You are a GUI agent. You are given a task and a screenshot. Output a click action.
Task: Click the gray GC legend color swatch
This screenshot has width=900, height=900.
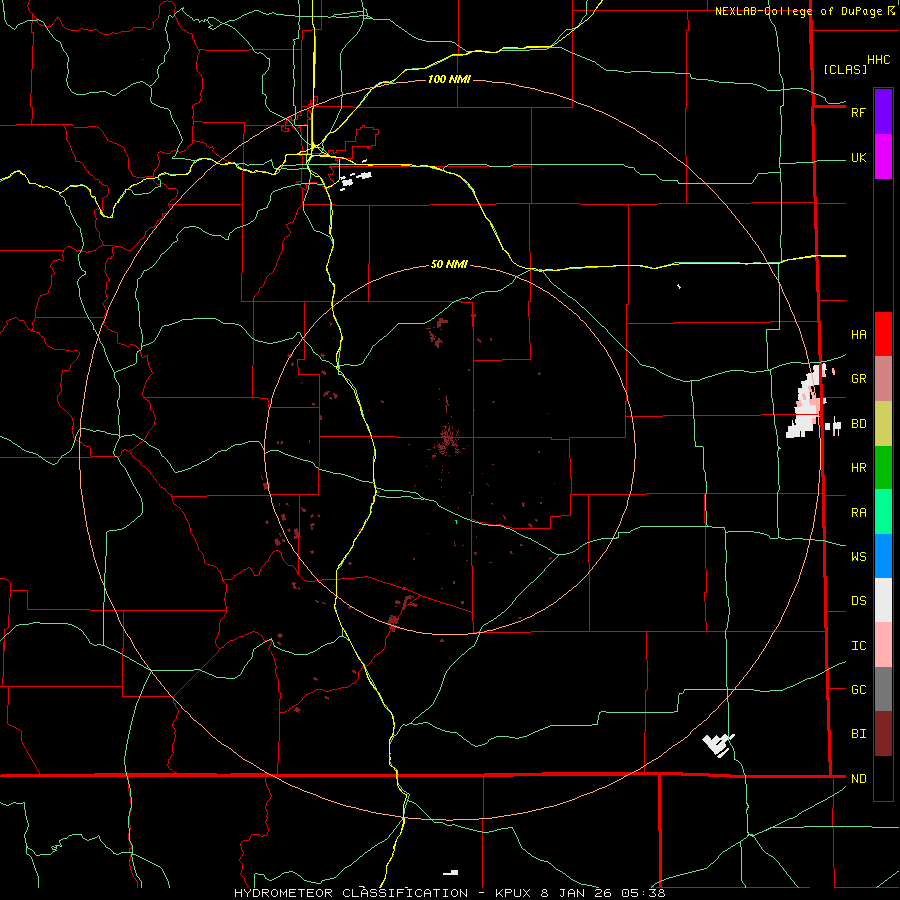pyautogui.click(x=883, y=689)
